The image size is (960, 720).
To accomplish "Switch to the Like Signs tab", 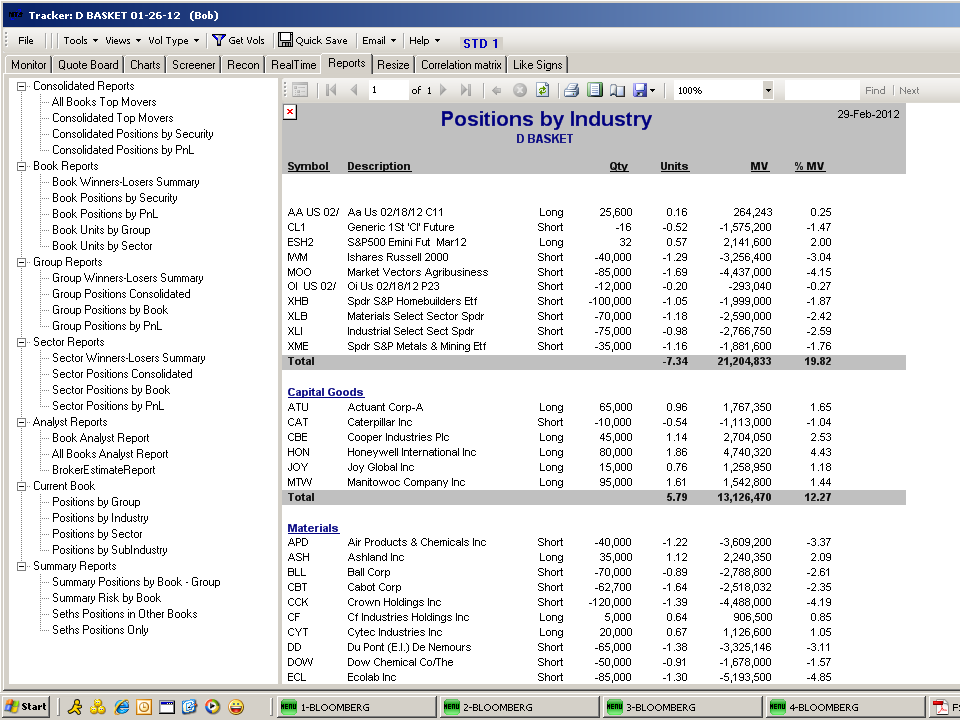I will tap(538, 65).
